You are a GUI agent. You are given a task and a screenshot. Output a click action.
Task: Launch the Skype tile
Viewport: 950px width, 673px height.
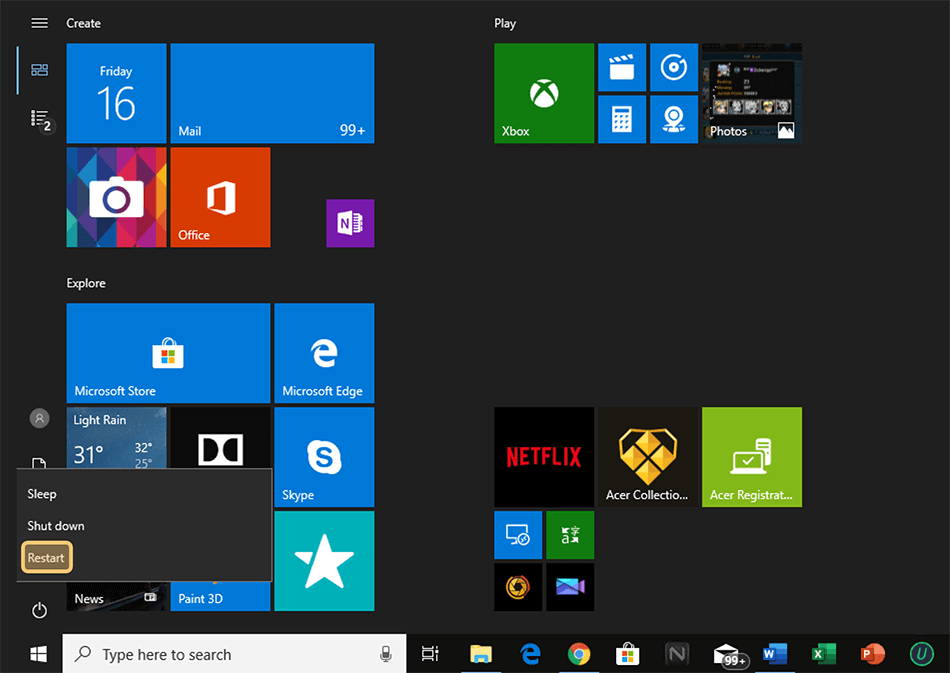tap(324, 457)
